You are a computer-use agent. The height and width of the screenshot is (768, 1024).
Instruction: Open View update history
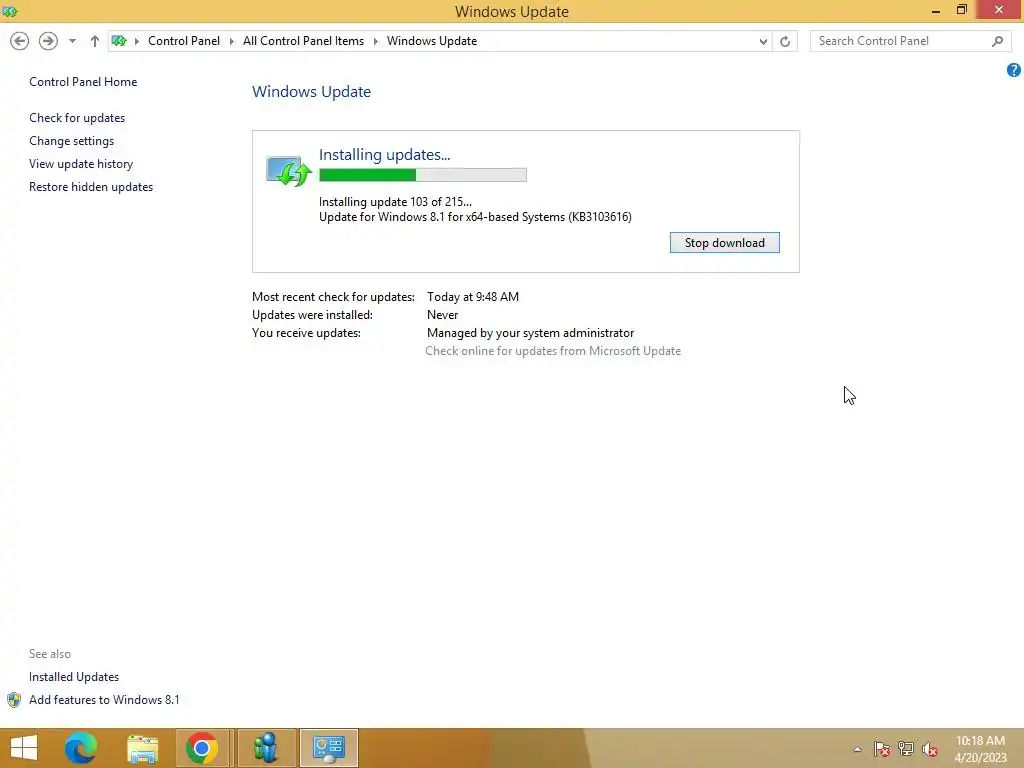pyautogui.click(x=81, y=164)
